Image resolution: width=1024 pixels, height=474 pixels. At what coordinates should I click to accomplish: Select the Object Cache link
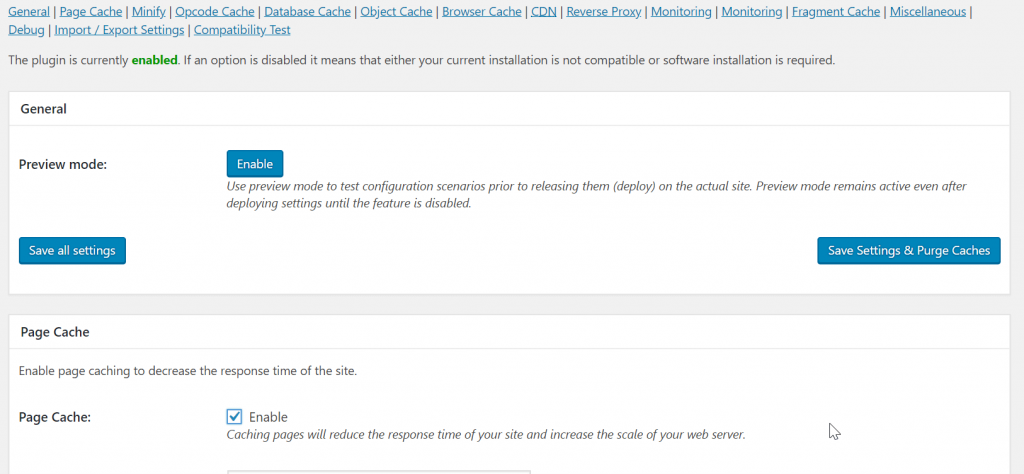coord(396,11)
